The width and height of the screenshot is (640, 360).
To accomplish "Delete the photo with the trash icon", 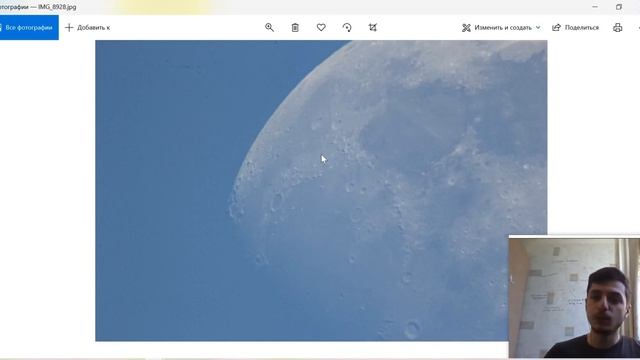I will click(295, 27).
